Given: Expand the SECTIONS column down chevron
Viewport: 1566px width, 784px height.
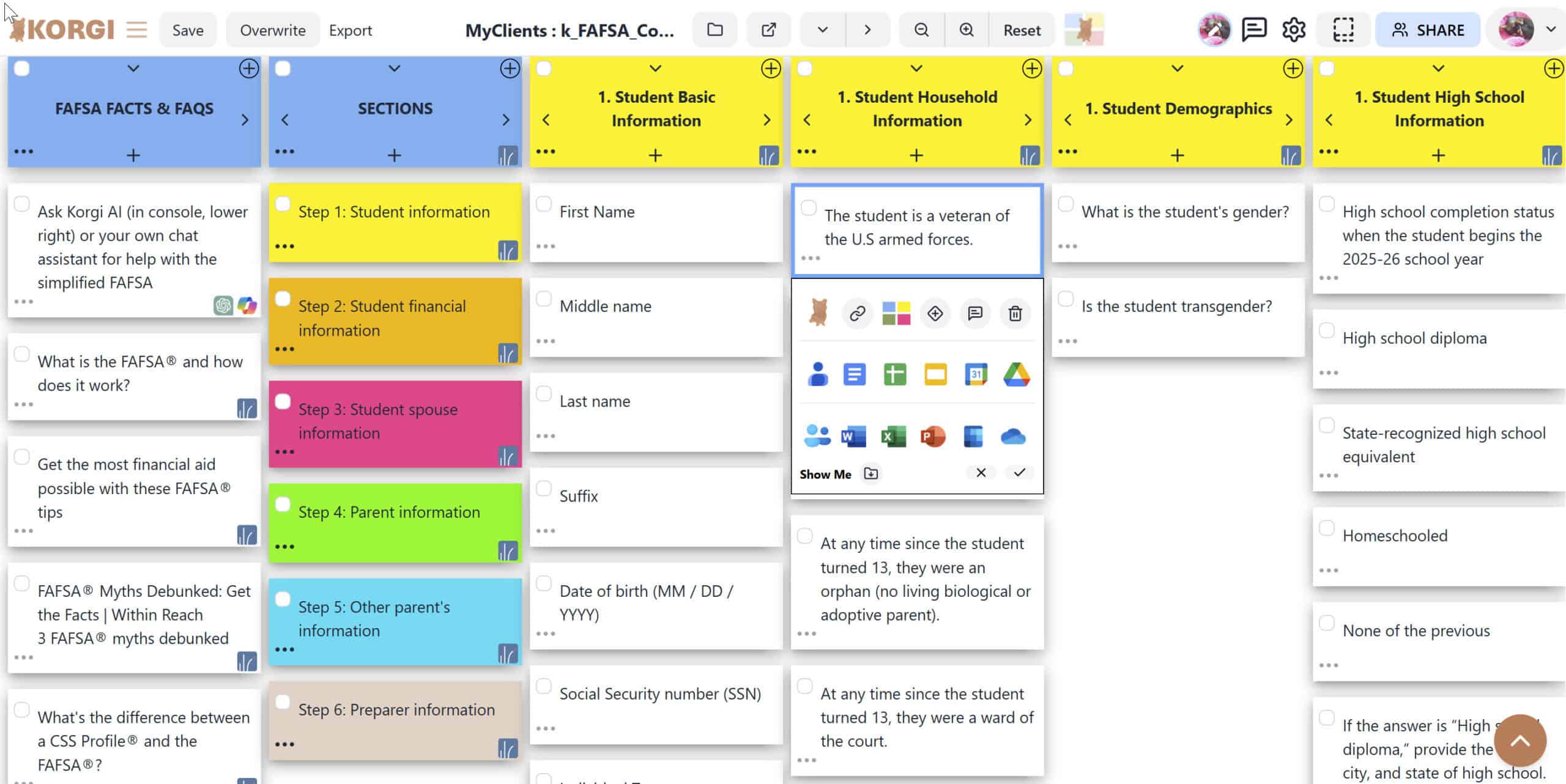Looking at the screenshot, I should tap(395, 68).
